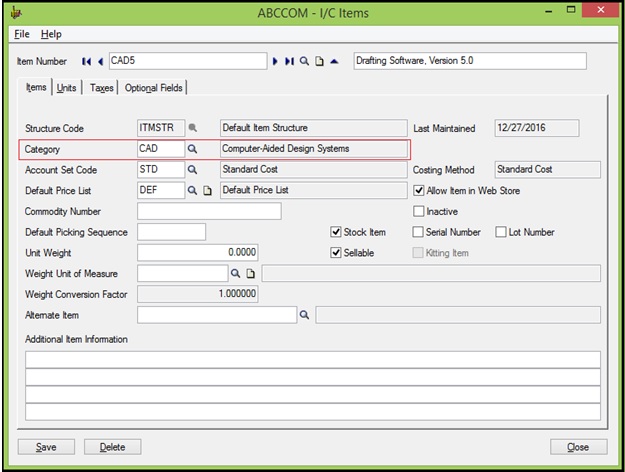Enable the Serial Number checkbox

418,232
